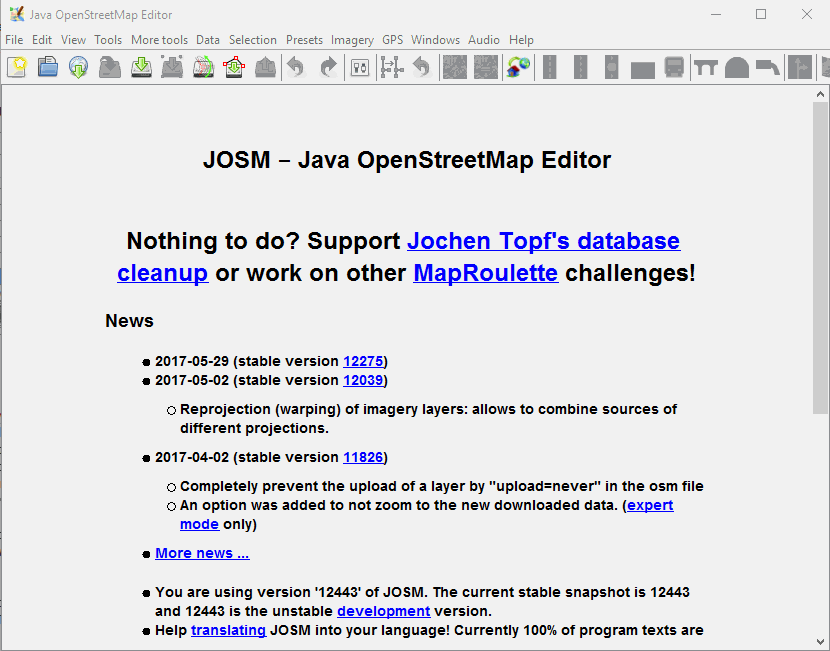Open the translating link
The width and height of the screenshot is (830, 651).
click(x=228, y=630)
